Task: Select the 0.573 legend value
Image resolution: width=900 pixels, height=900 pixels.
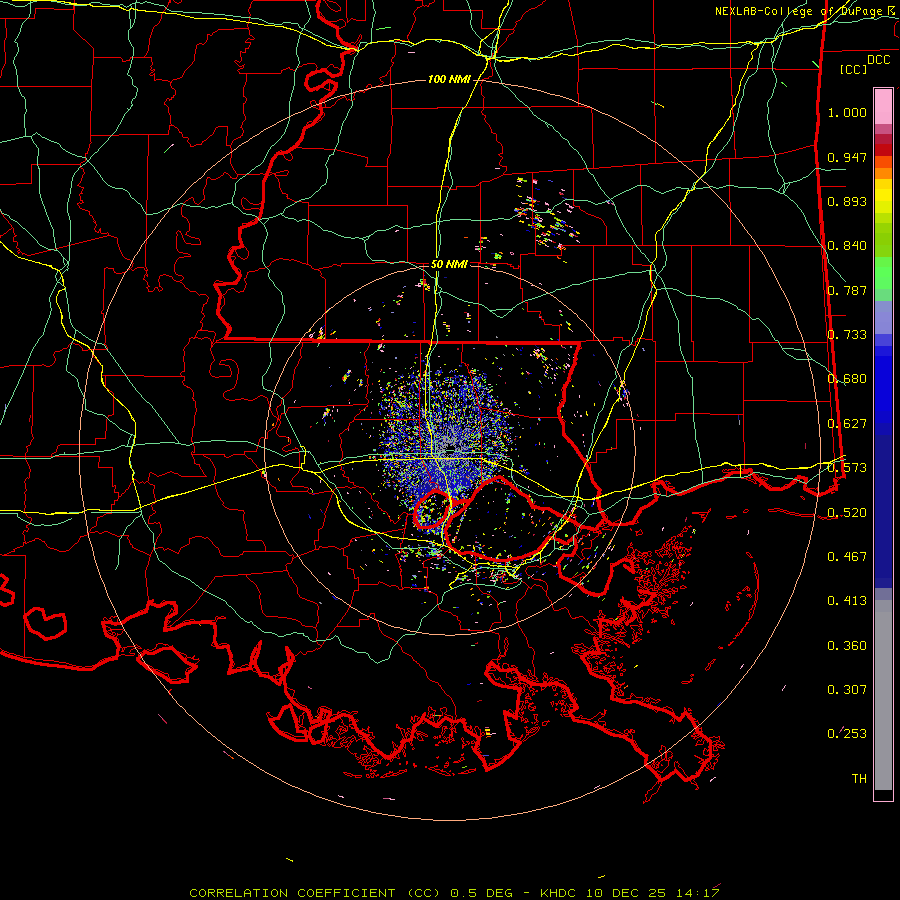Action: tap(847, 468)
